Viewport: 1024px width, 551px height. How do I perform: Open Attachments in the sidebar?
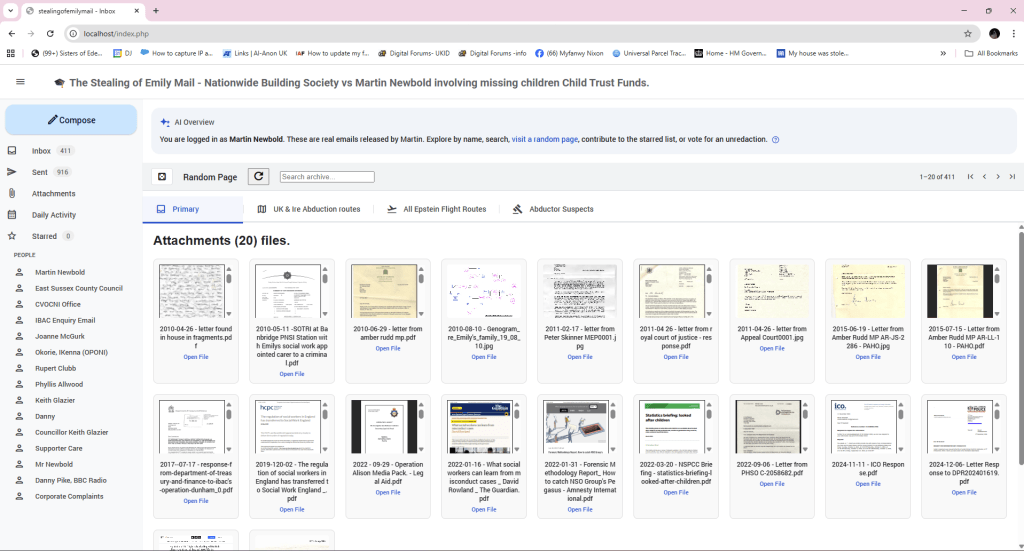click(53, 193)
